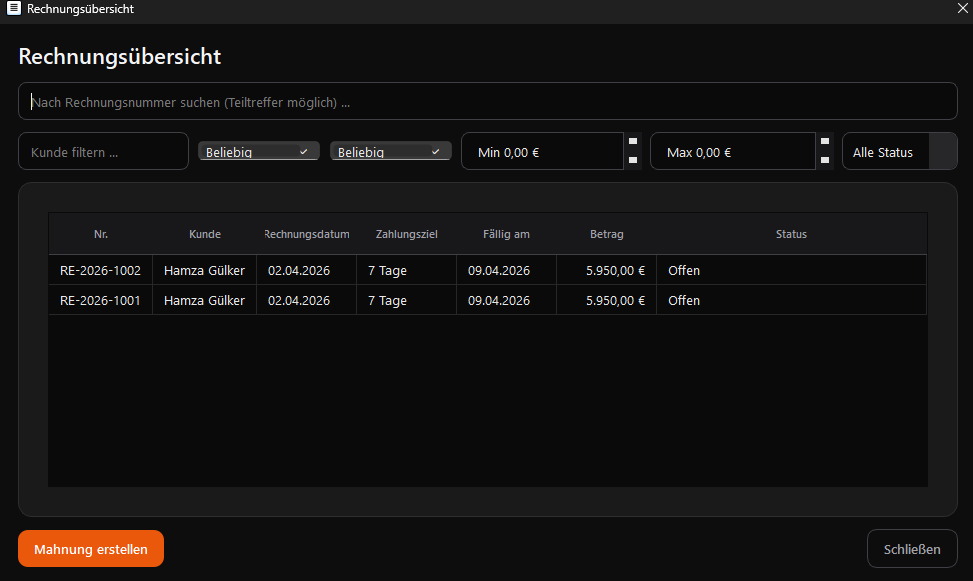973x581 pixels.
Task: Sort by the Fällig am column header
Action: pos(506,234)
